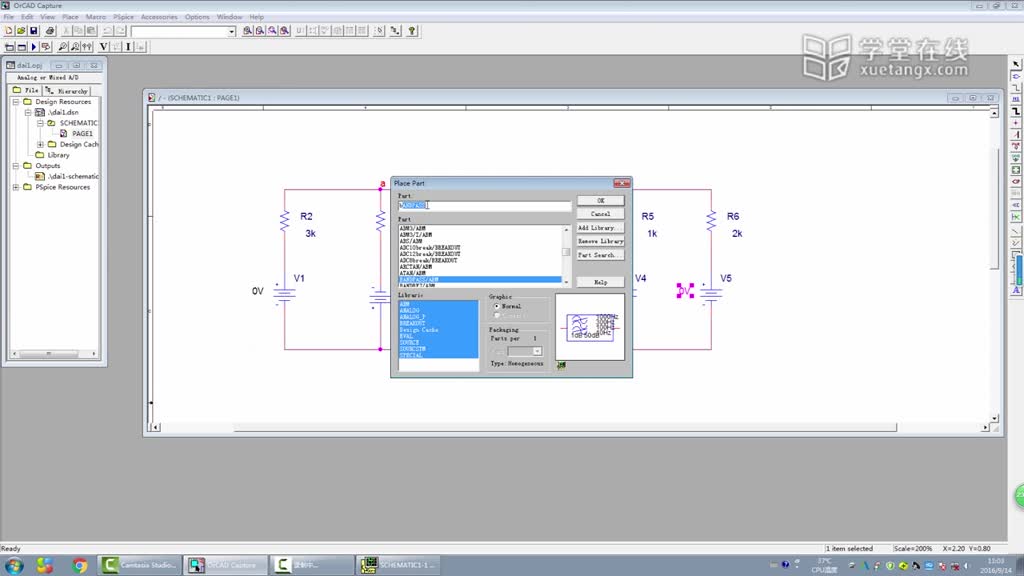This screenshot has width=1024, height=576.
Task: Pick the Place Text 'A' tool
Action: [x=1016, y=290]
